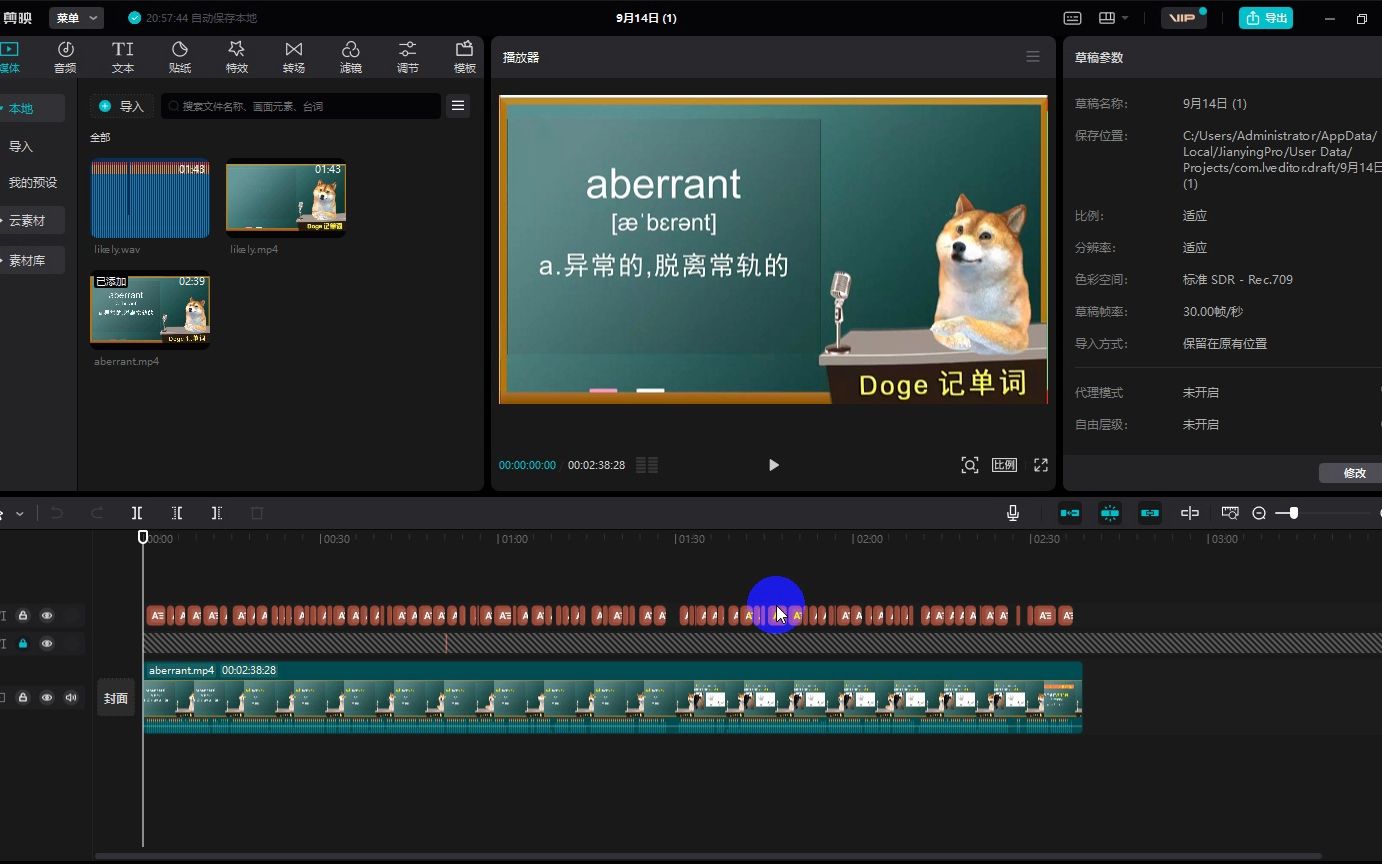
Task: Hide the aberrant.mp4 video track
Action: pos(46,698)
